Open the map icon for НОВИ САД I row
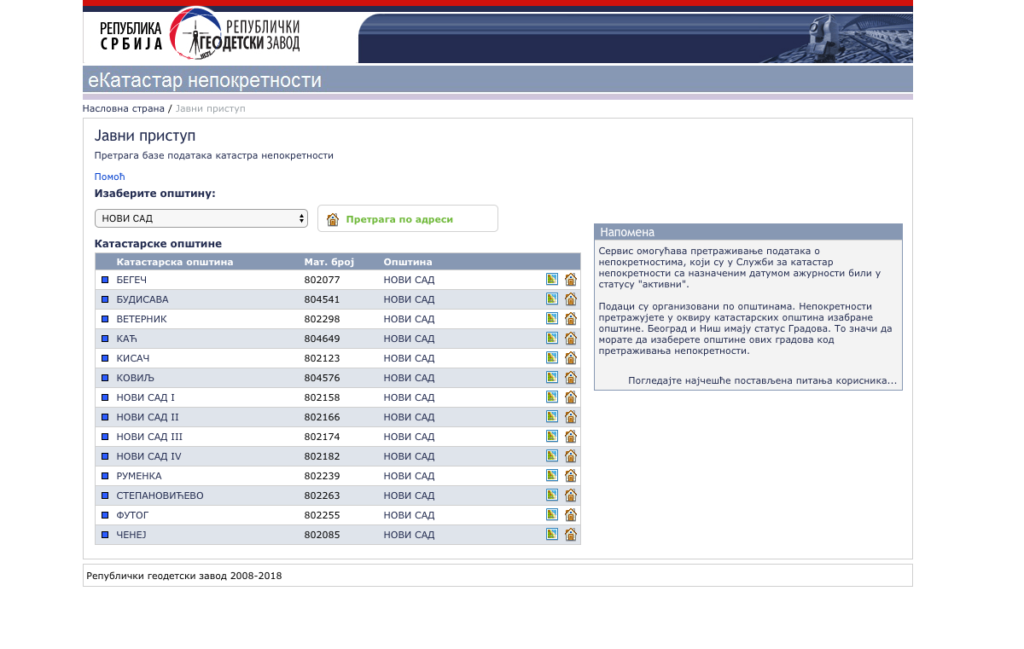Image resolution: width=1024 pixels, height=649 pixels. click(x=552, y=397)
